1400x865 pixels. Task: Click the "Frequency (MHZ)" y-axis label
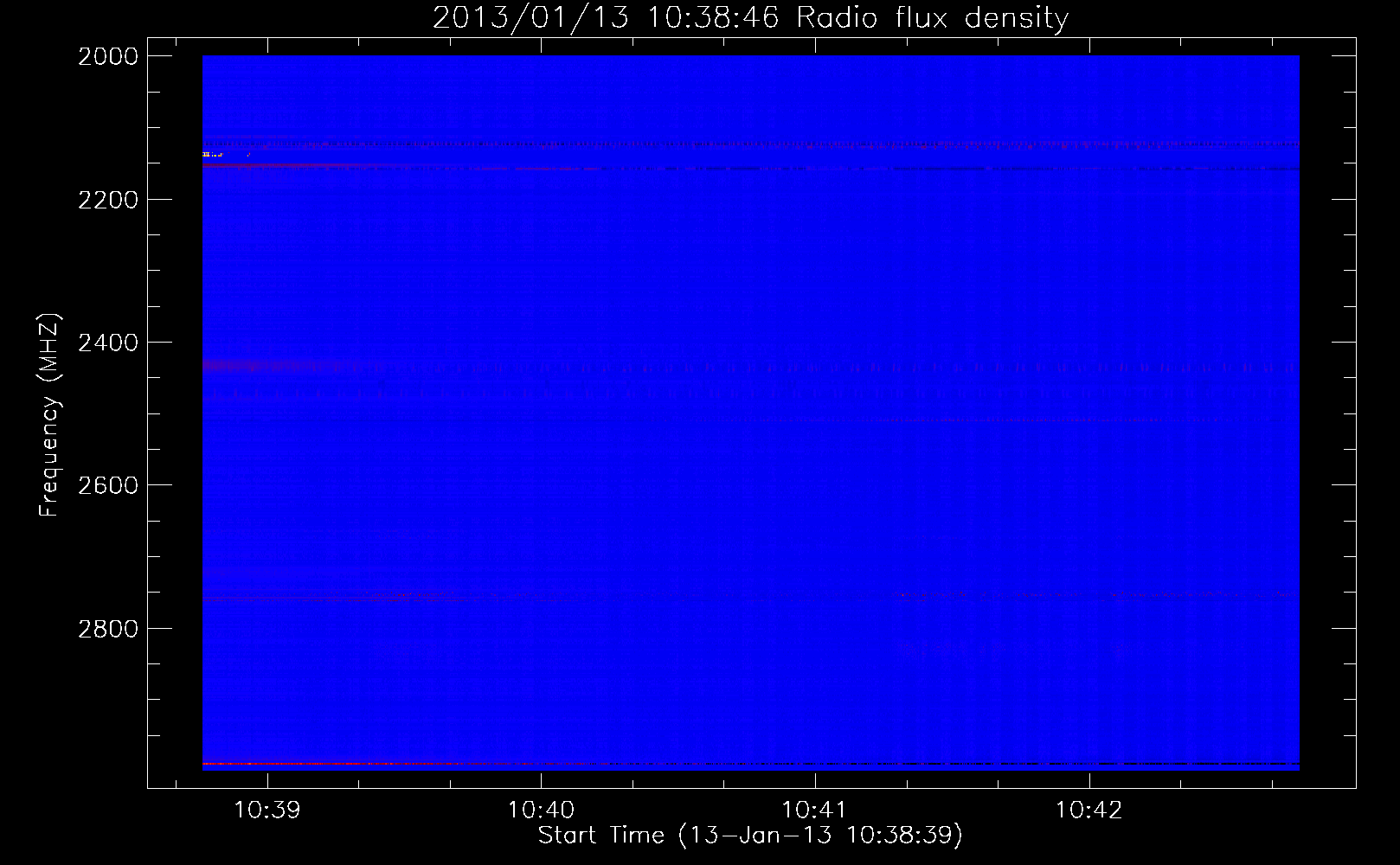[x=50, y=414]
